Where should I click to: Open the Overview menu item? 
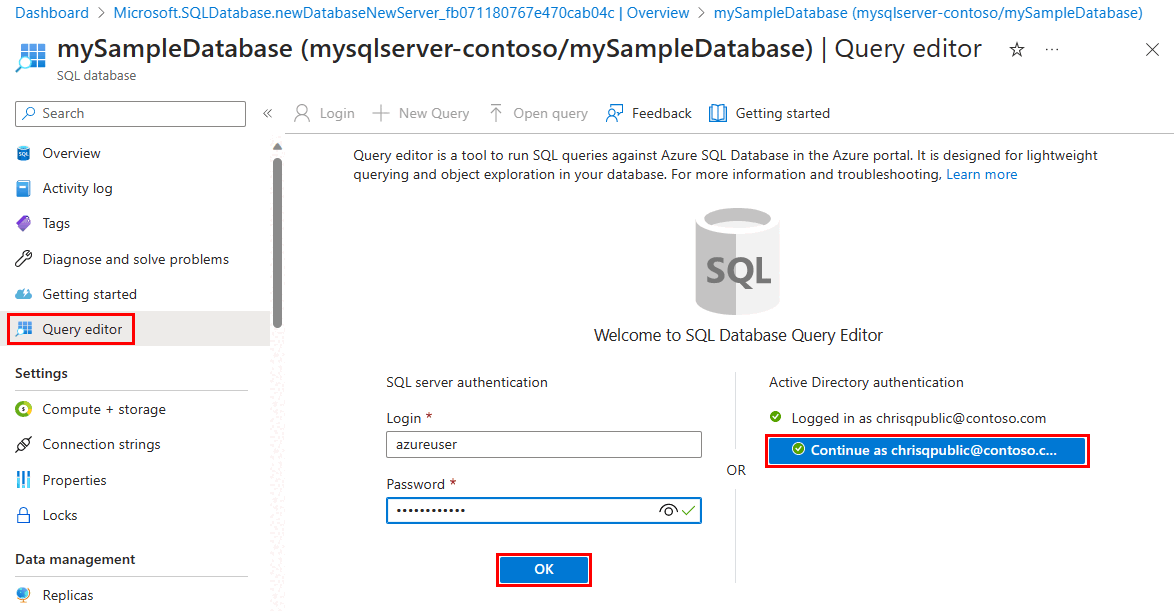click(71, 153)
